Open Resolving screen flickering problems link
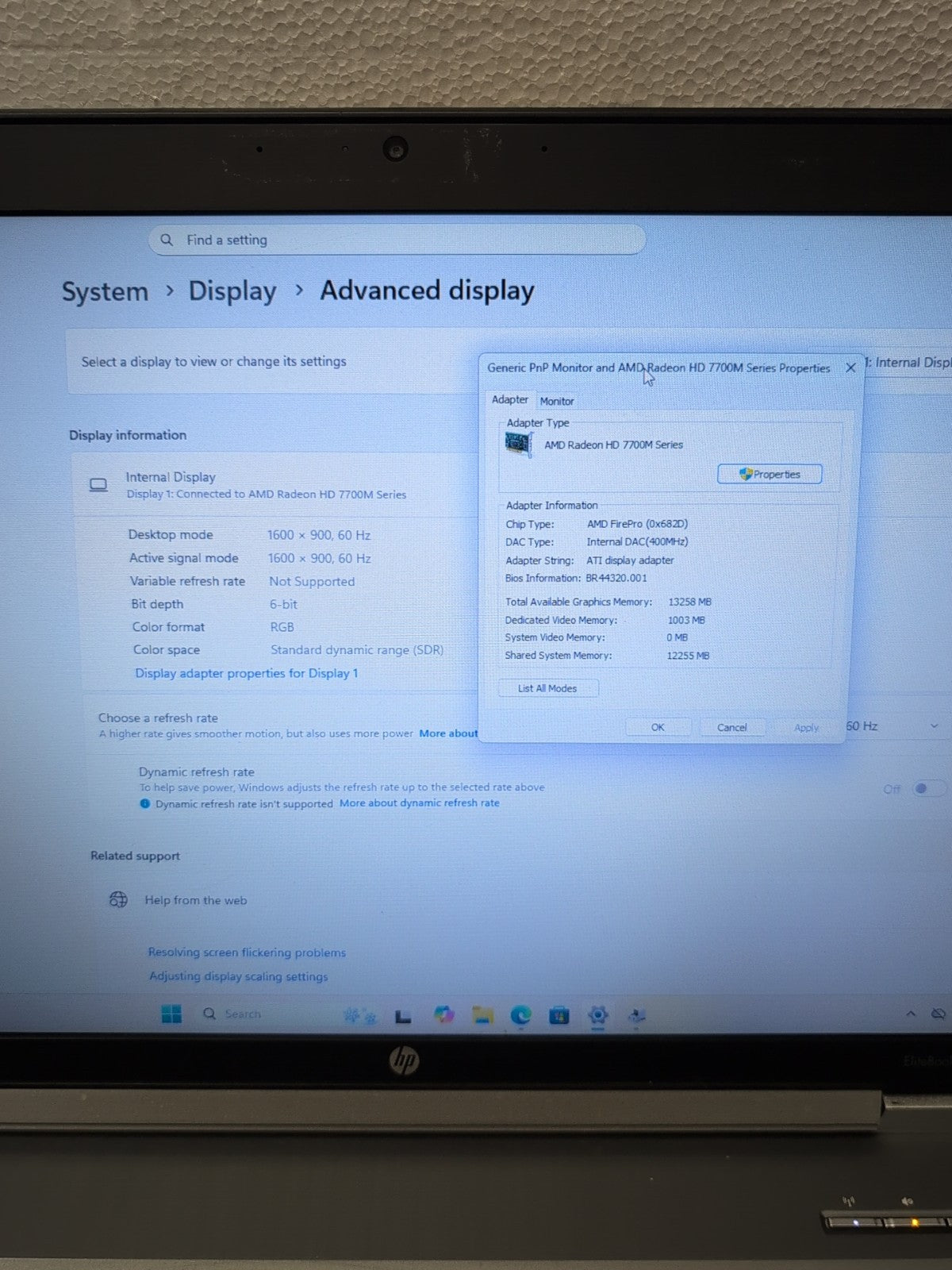The height and width of the screenshot is (1270, 952). click(x=247, y=952)
